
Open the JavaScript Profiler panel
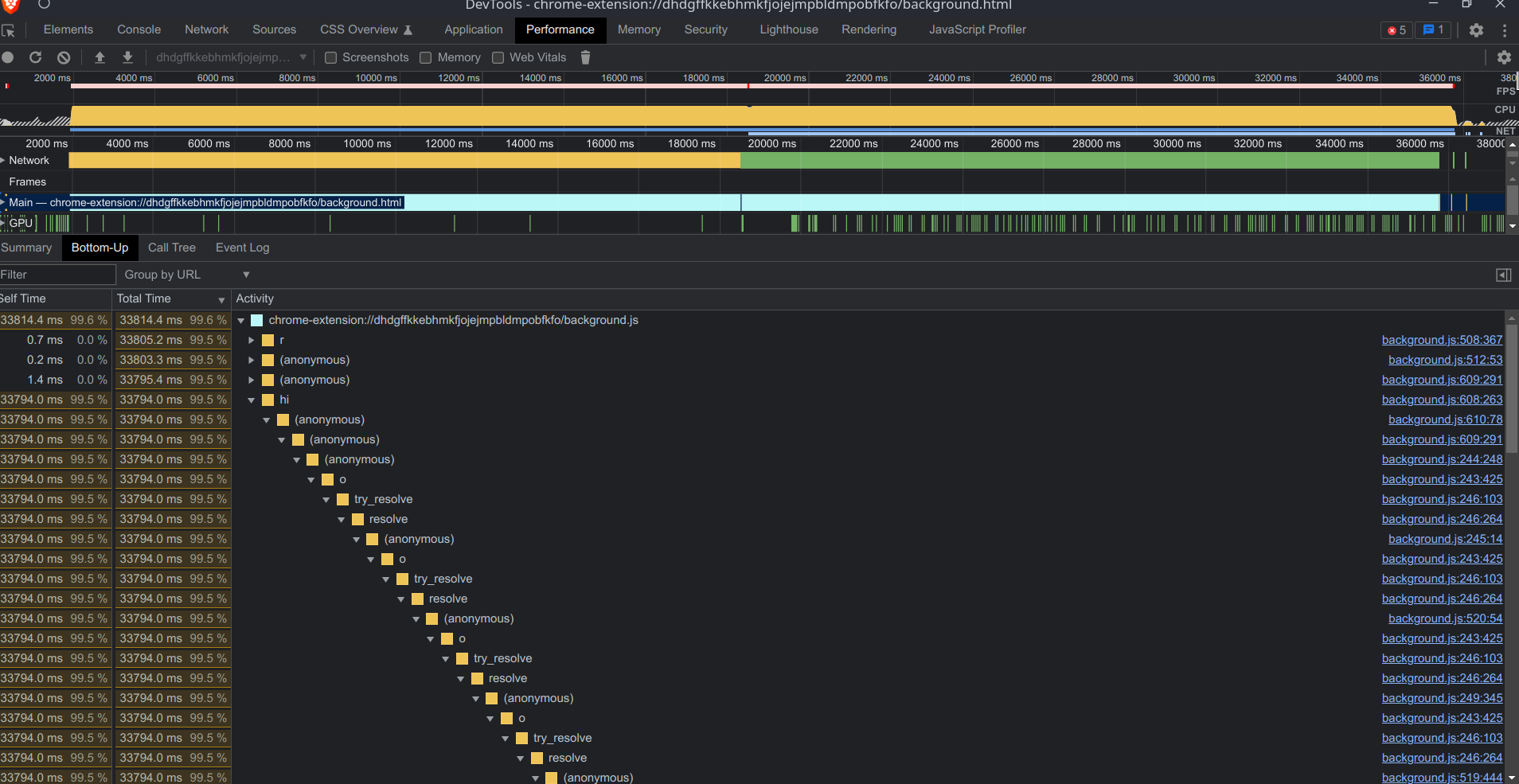(x=977, y=29)
